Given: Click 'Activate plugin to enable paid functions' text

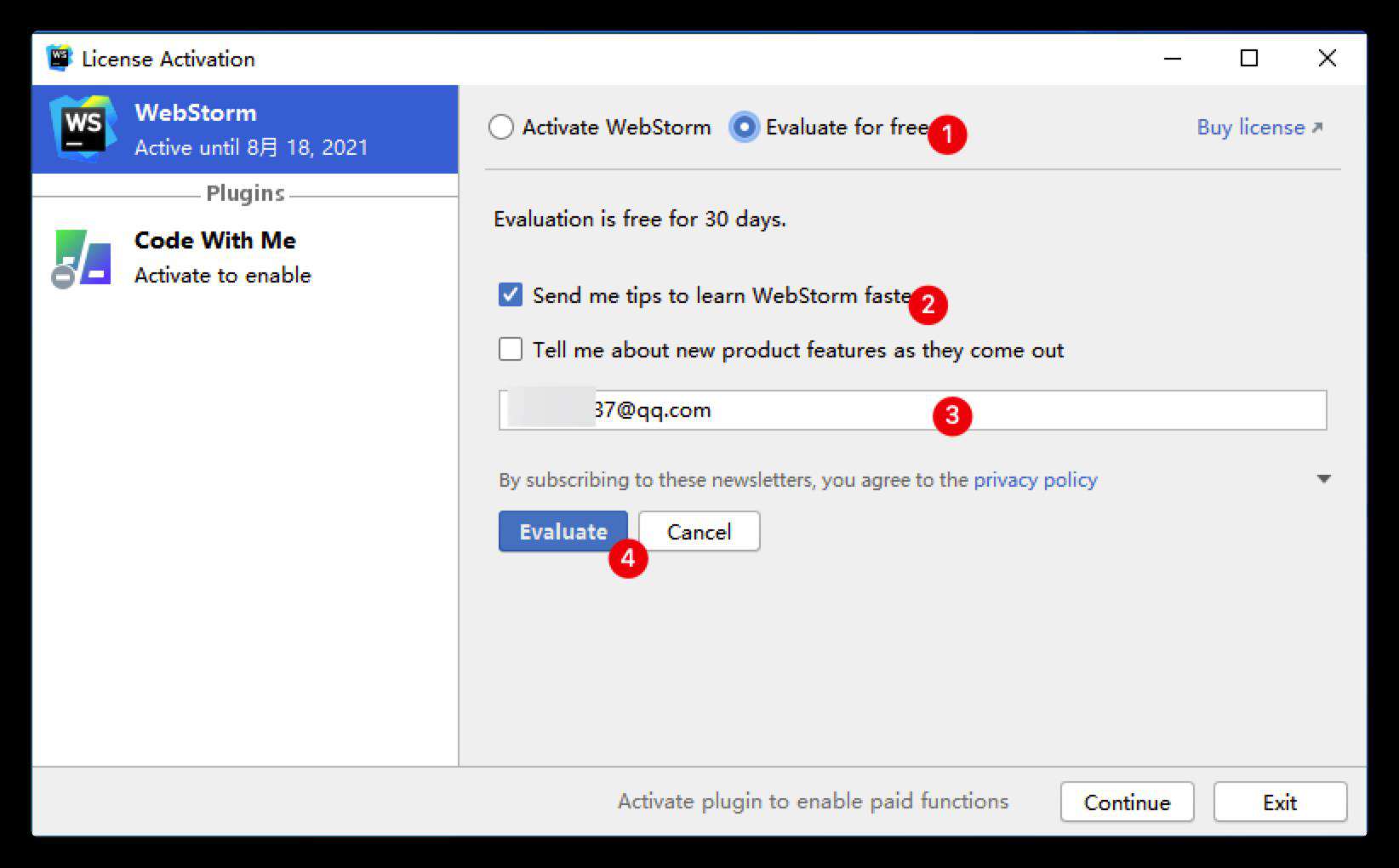Looking at the screenshot, I should [x=813, y=802].
